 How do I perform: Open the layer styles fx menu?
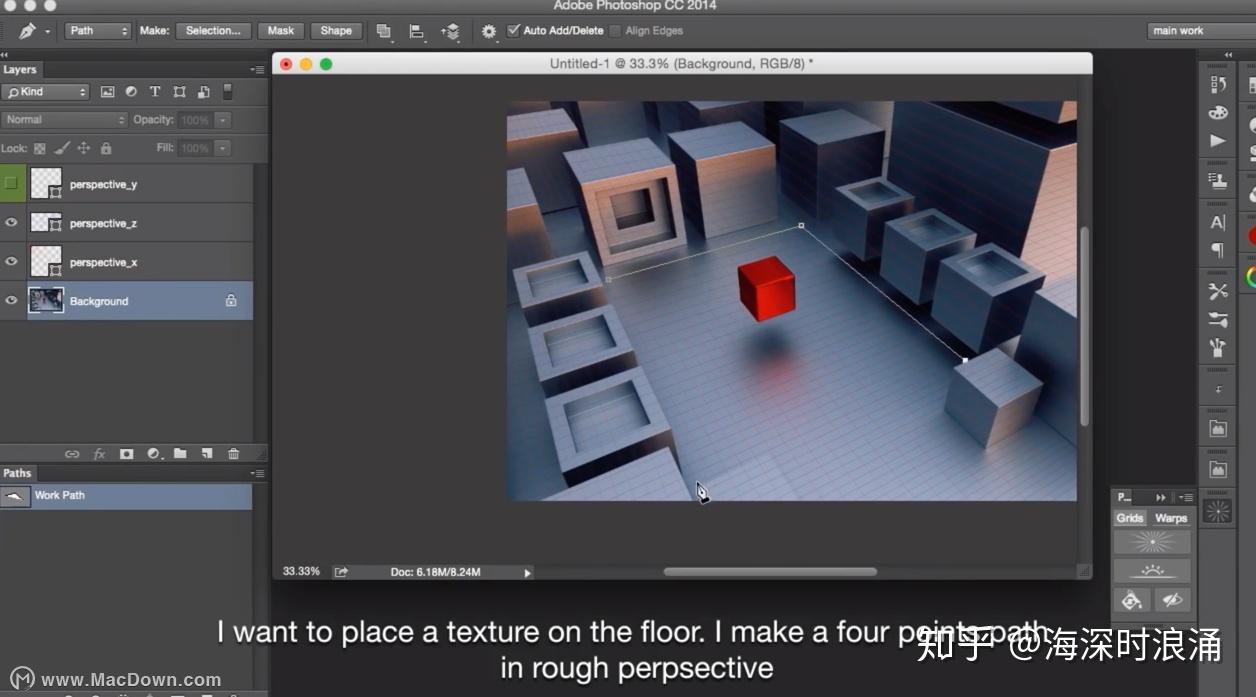[x=99, y=453]
